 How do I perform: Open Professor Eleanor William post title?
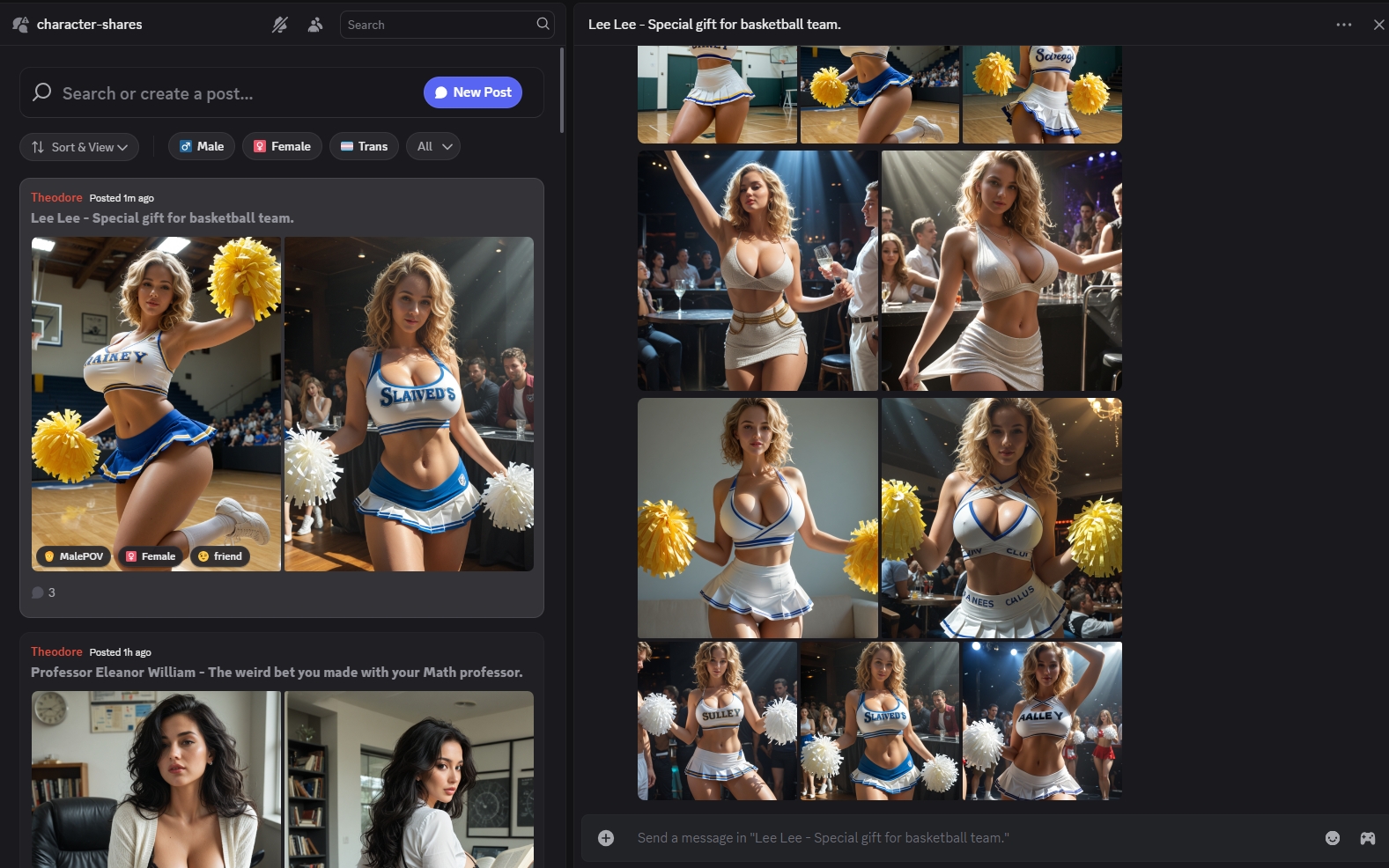tap(277, 672)
